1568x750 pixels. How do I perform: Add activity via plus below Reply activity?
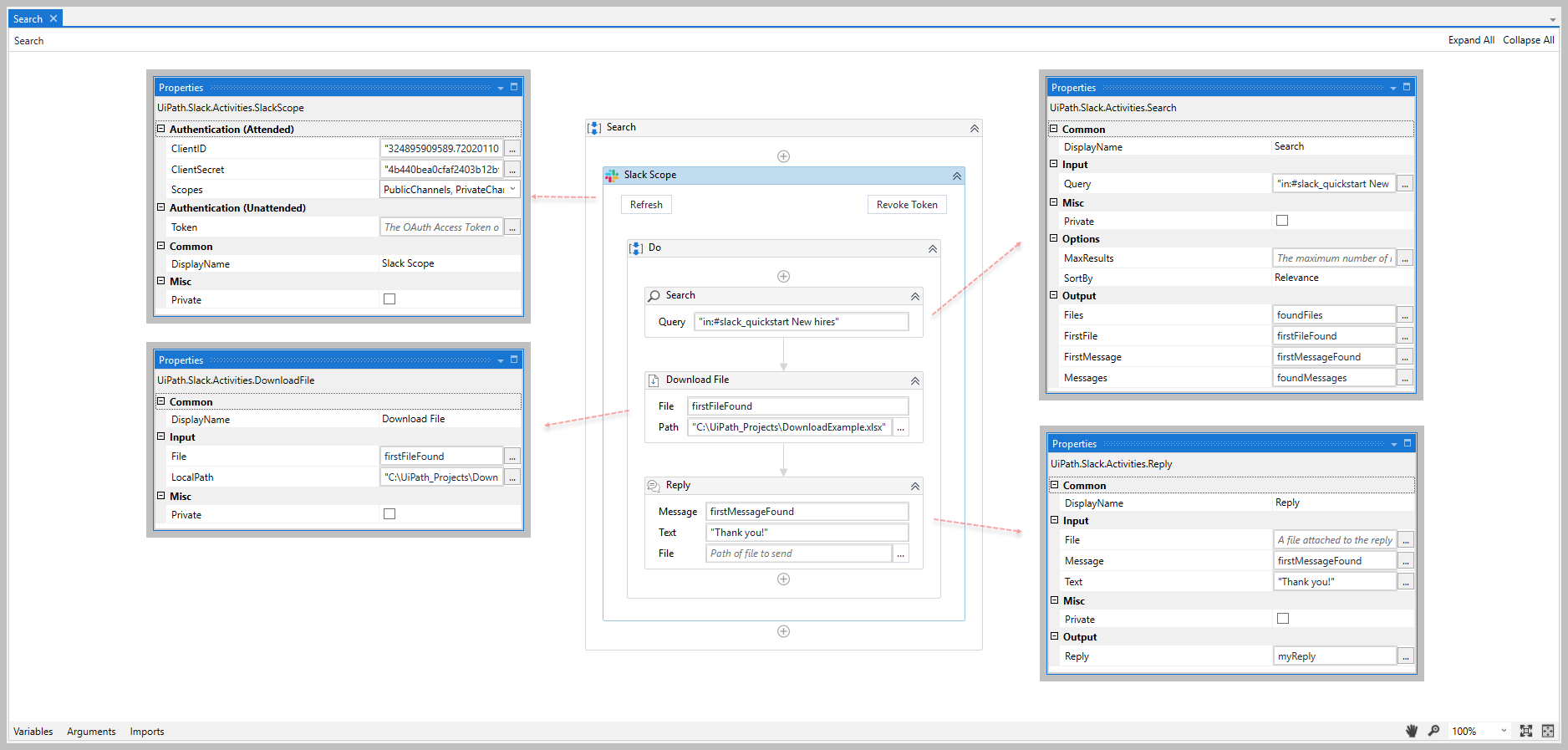pyautogui.click(x=783, y=579)
